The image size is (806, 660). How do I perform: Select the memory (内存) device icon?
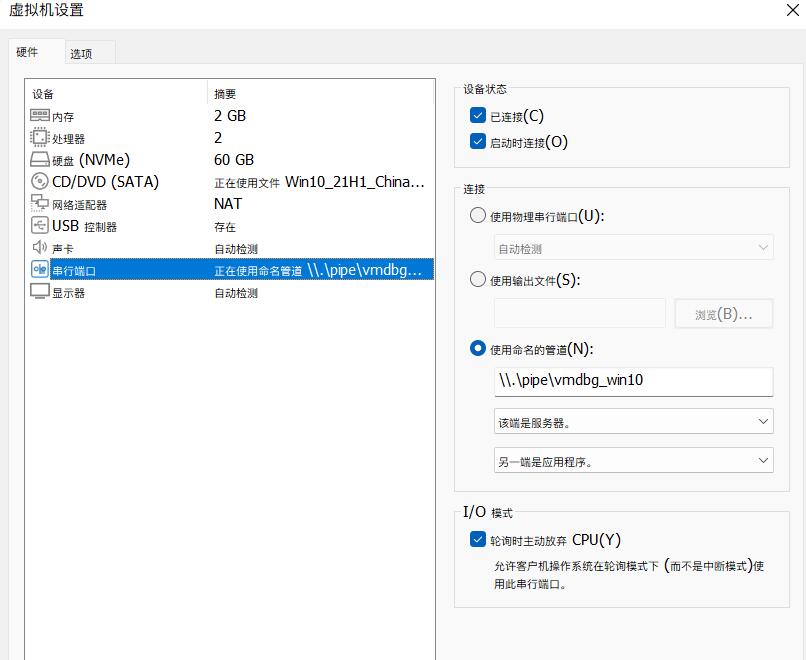[x=40, y=115]
